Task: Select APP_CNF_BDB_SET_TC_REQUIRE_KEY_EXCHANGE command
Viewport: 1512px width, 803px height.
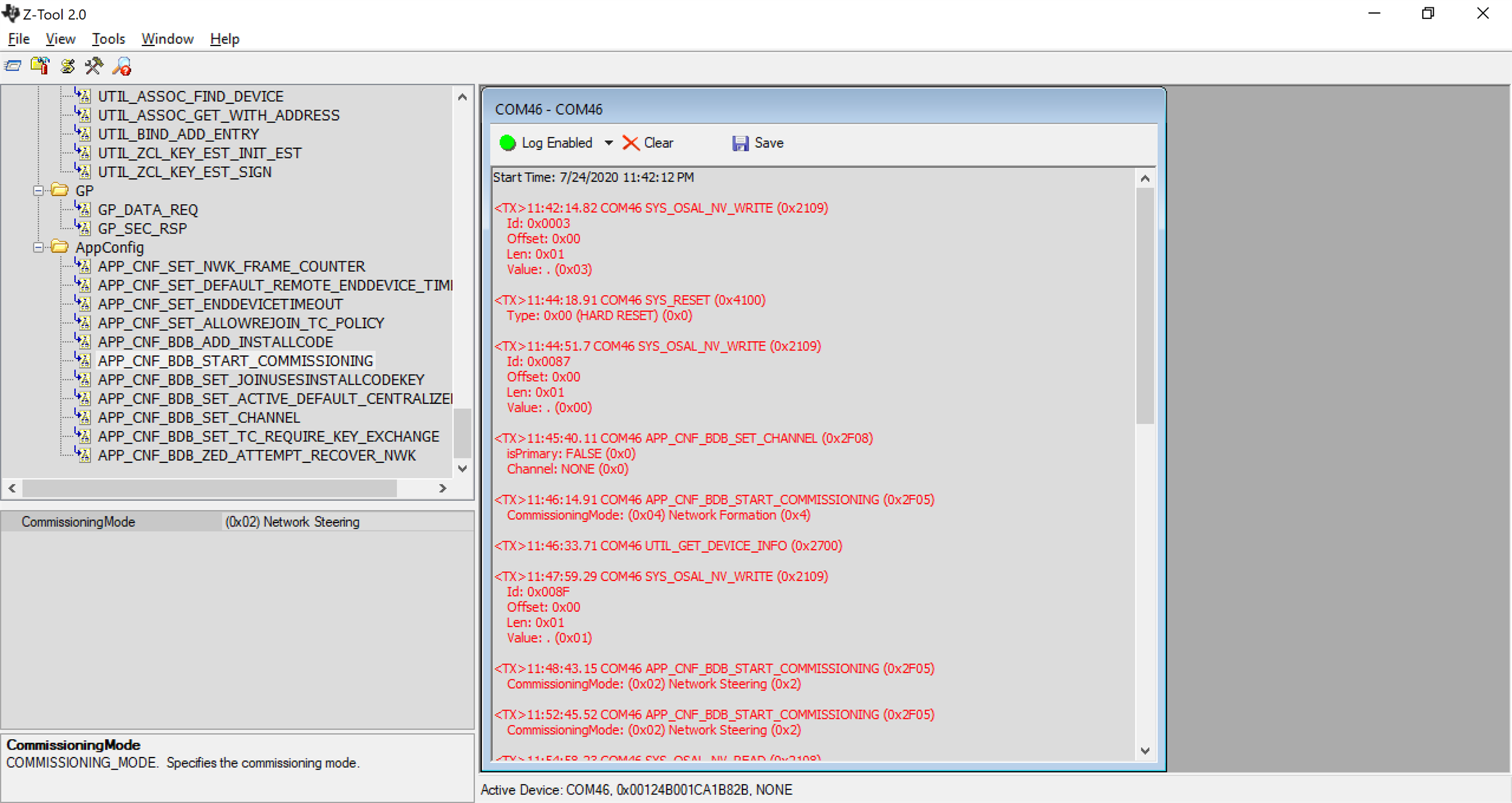Action: 269,437
